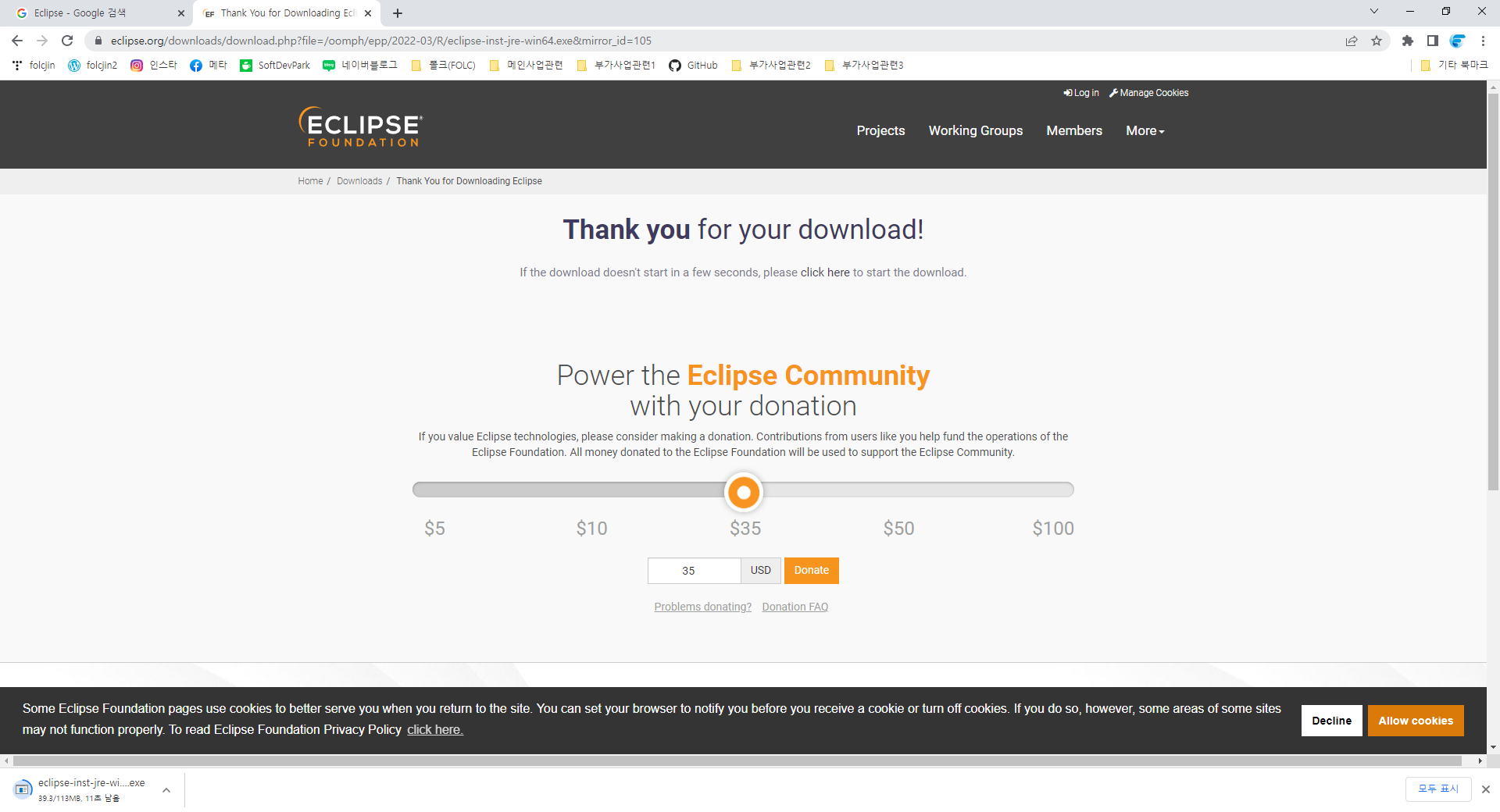This screenshot has height=812, width=1500.
Task: Expand the More dropdown menu
Action: [x=1145, y=131]
